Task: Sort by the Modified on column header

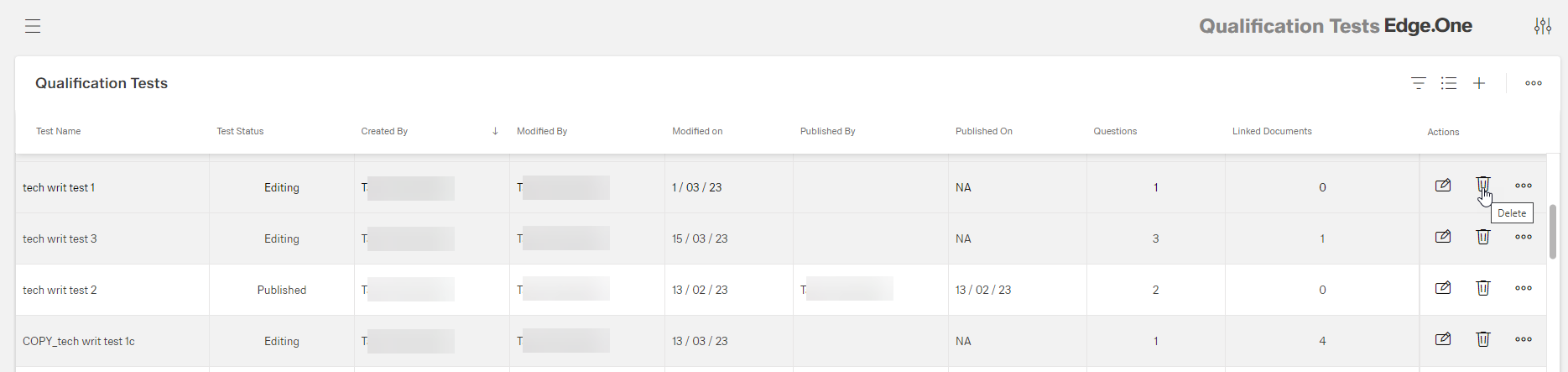Action: [x=697, y=131]
